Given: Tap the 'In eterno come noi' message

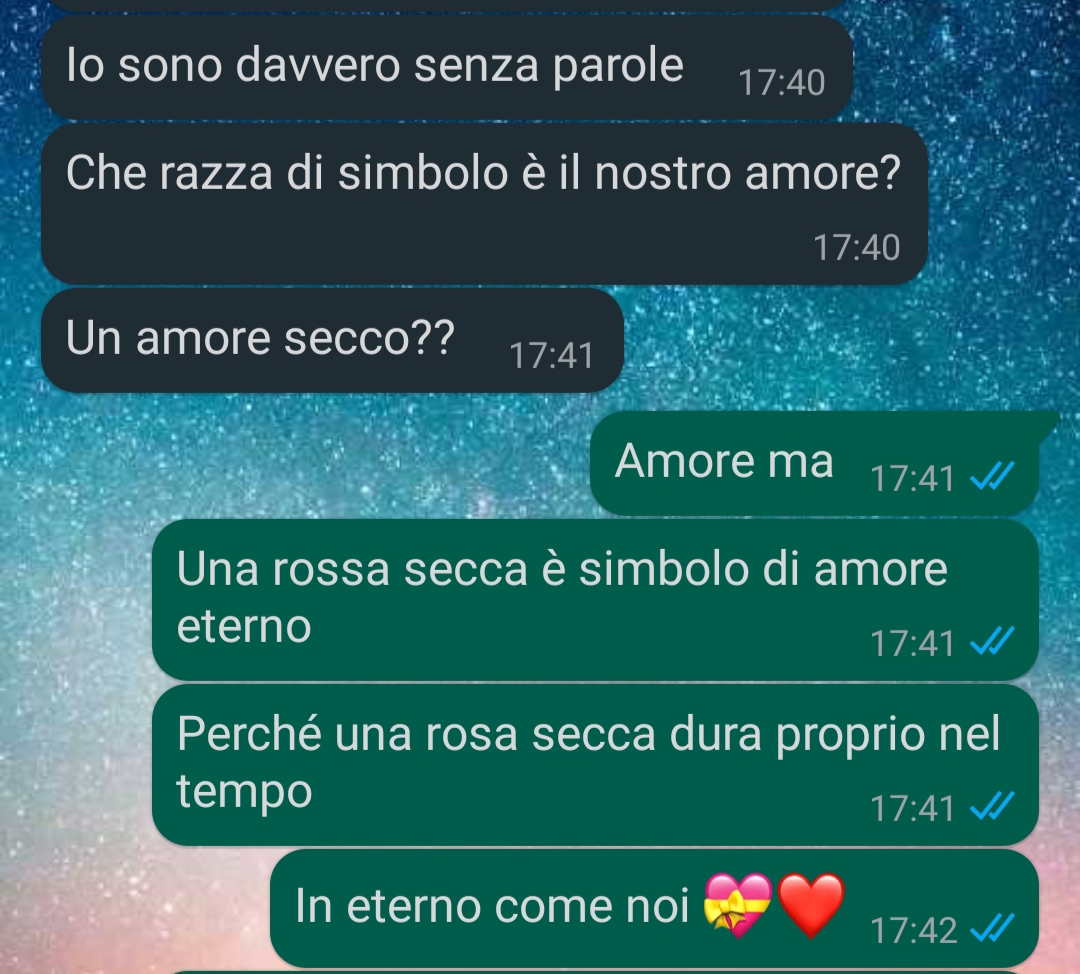Looking at the screenshot, I should click(x=654, y=908).
